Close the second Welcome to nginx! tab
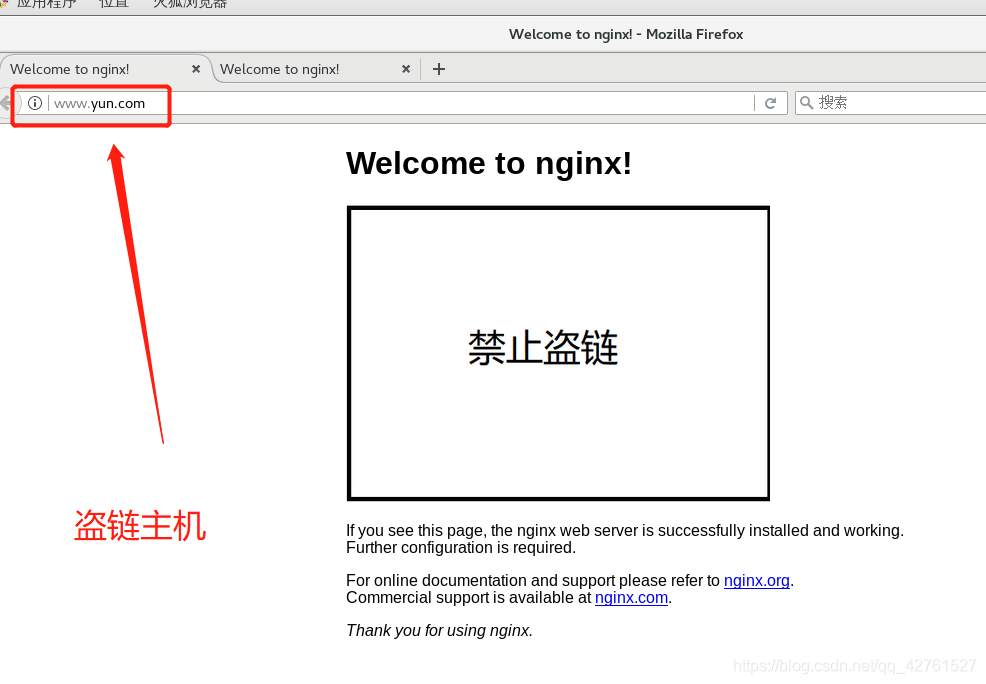Viewport: 986px width, 684px height. 406,69
